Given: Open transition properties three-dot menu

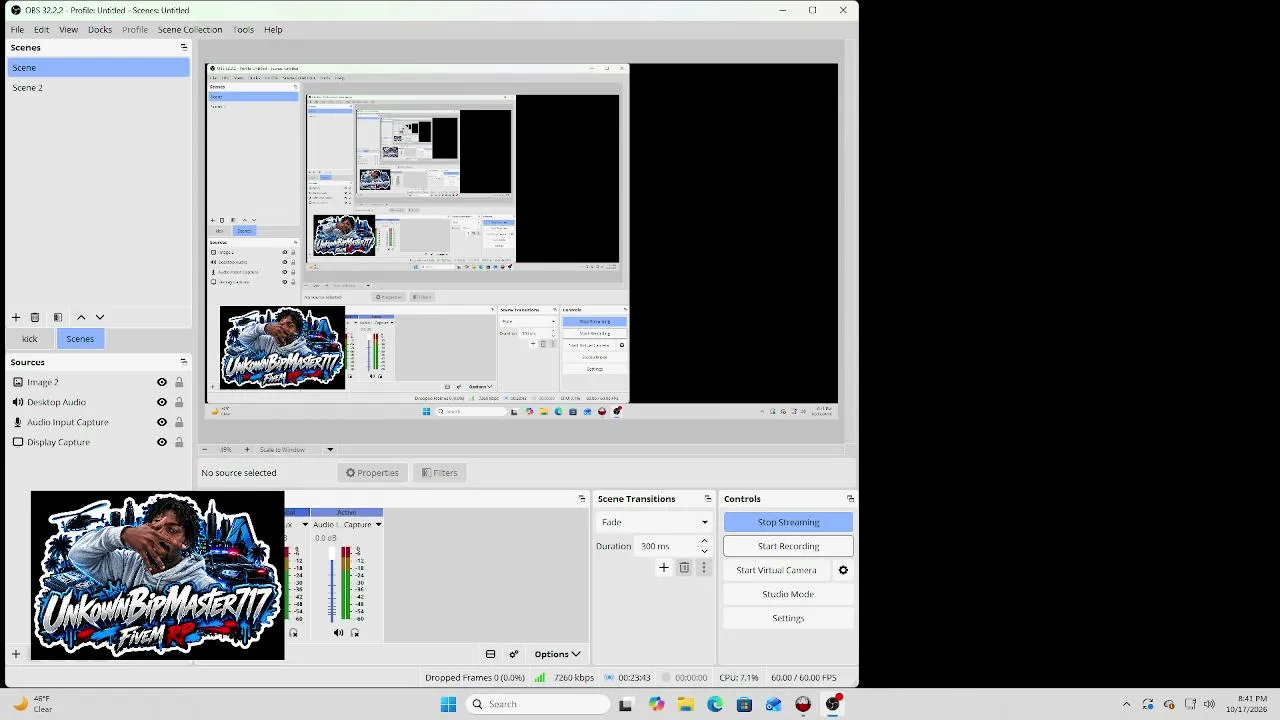Looking at the screenshot, I should click(x=703, y=568).
